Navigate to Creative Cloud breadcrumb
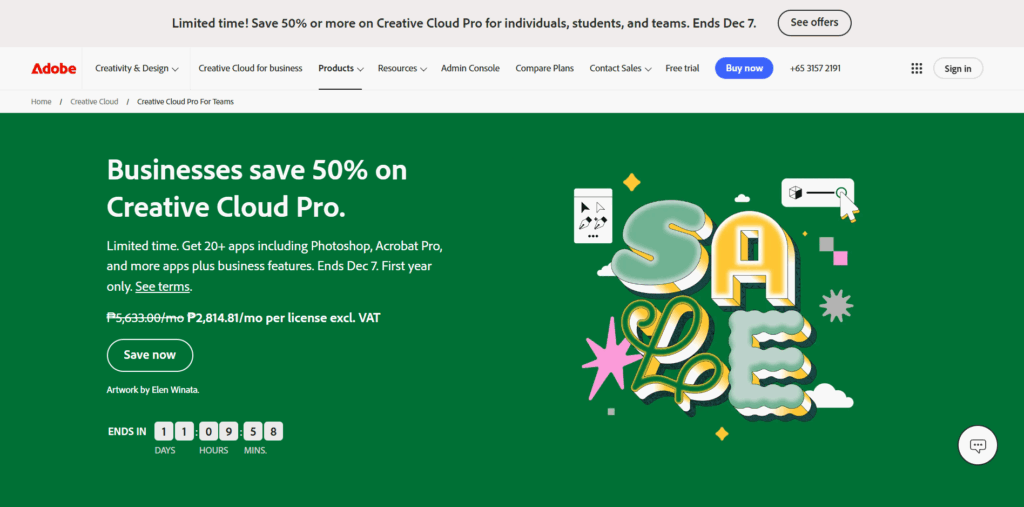 tap(94, 102)
